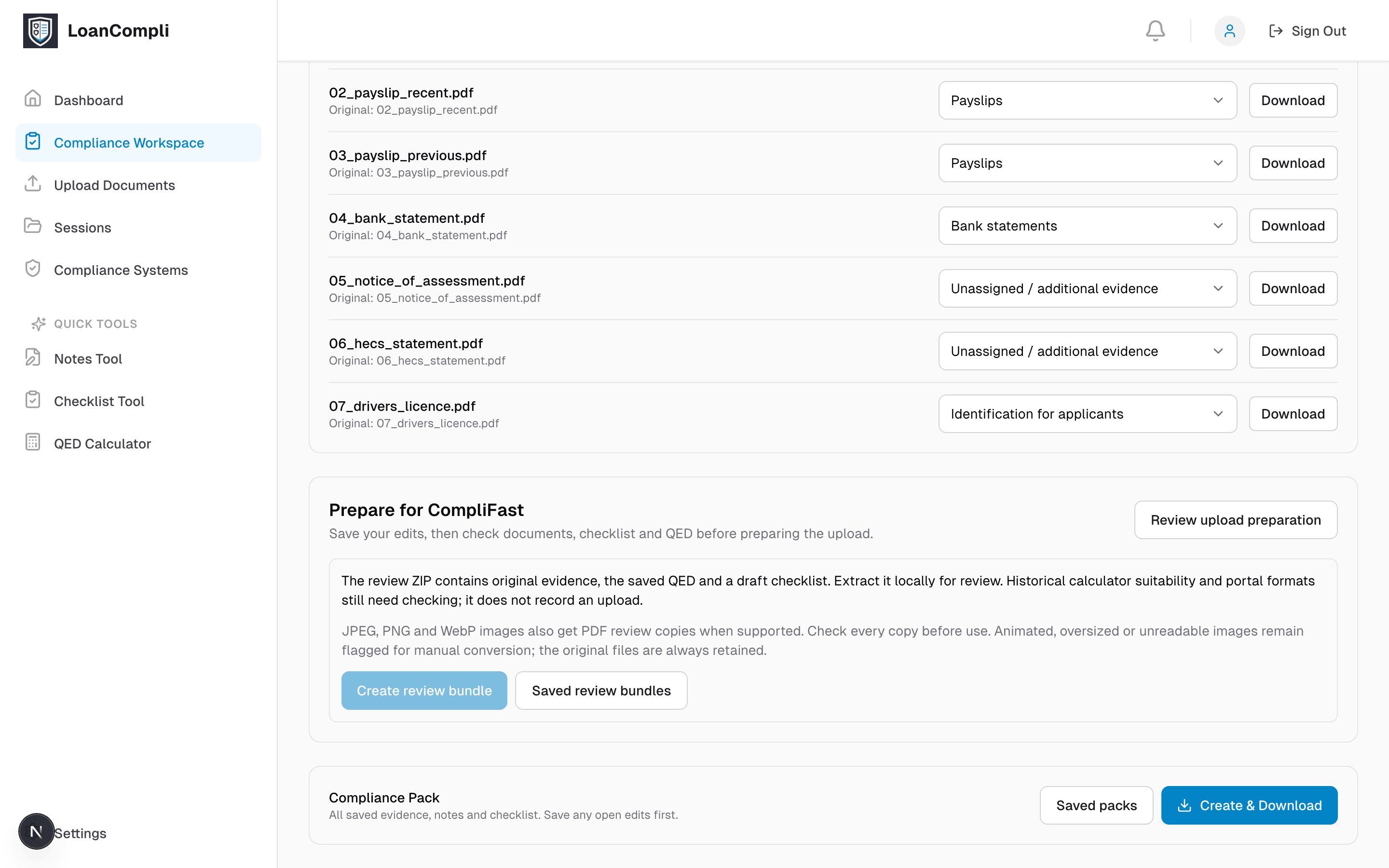Click the Sign Out link
This screenshot has height=868, width=1389.
click(1307, 31)
